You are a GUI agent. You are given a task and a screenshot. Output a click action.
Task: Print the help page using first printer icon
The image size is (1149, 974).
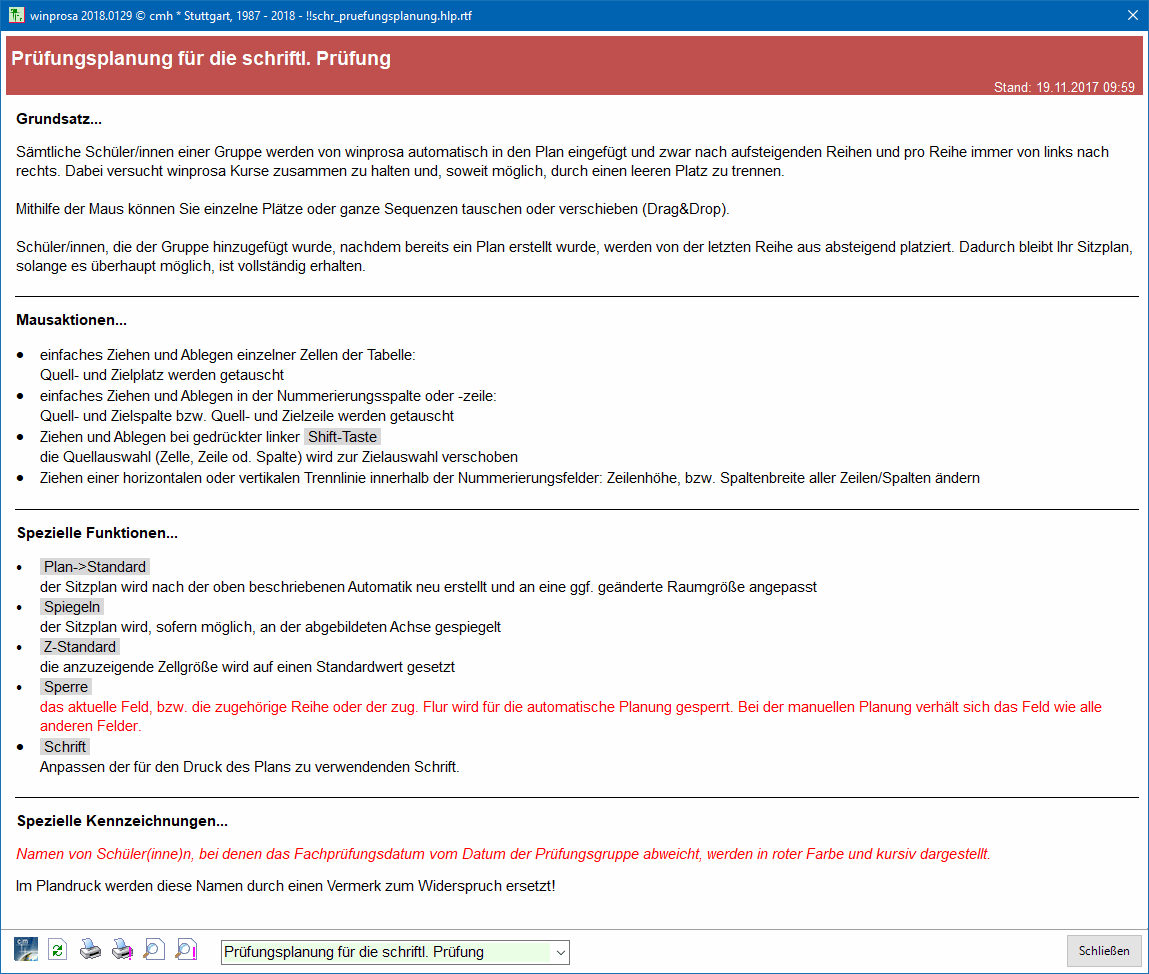click(x=90, y=950)
